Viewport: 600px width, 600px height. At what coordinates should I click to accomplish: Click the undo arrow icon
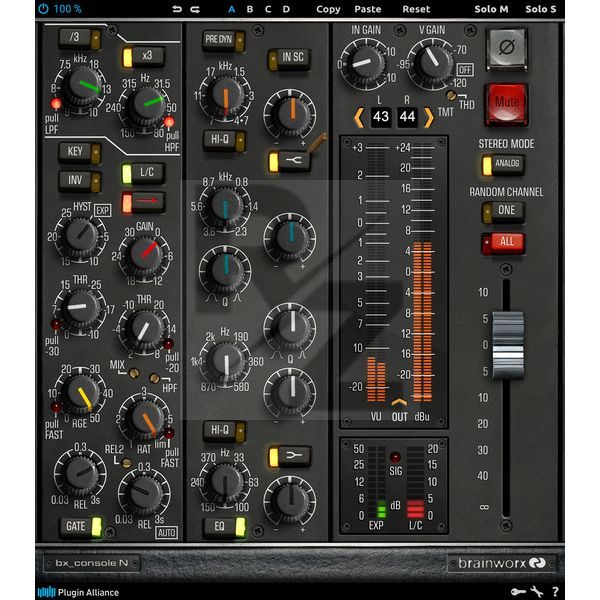tap(177, 9)
